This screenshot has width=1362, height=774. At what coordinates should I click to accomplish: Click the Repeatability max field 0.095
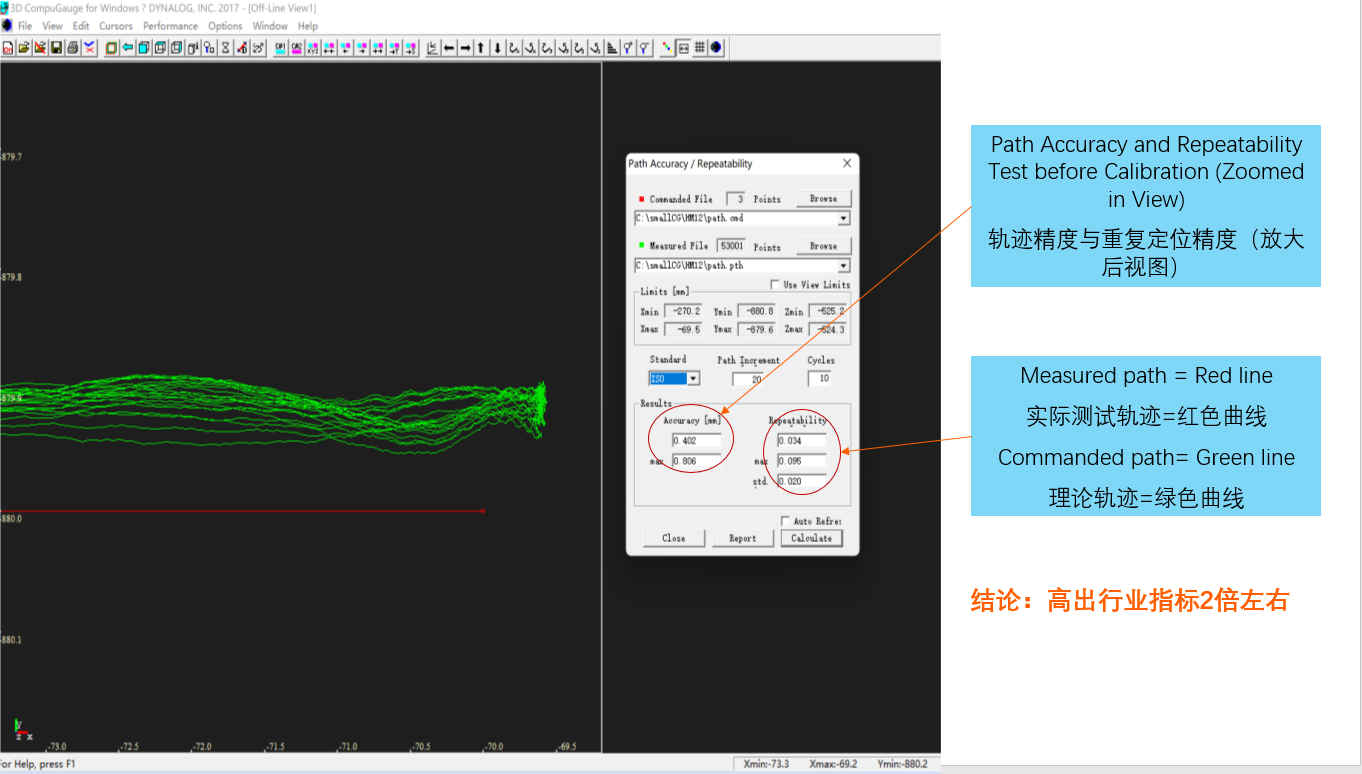(802, 461)
